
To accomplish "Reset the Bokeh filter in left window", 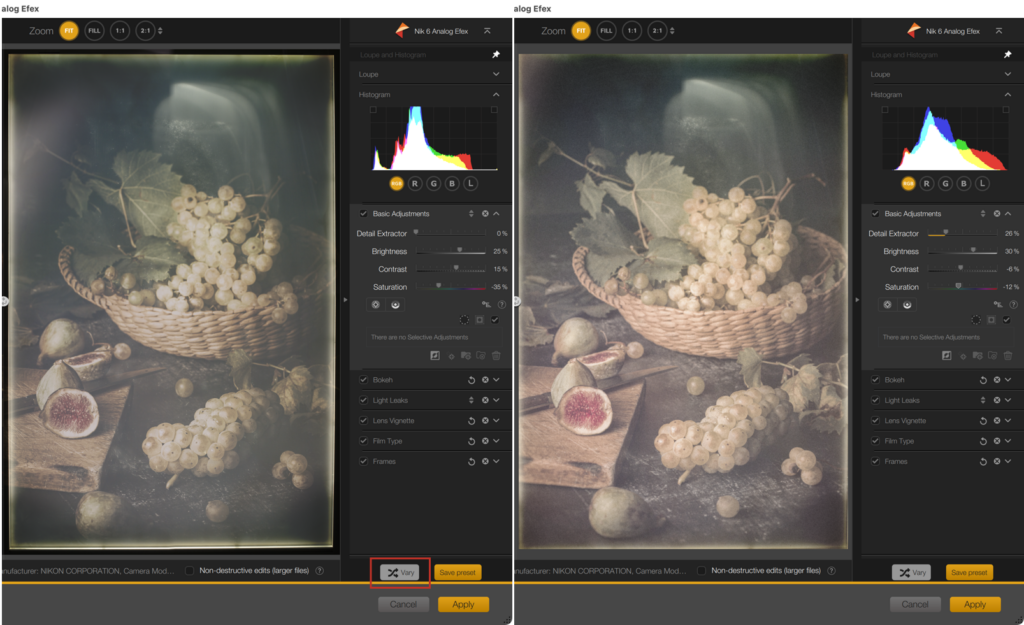I will coord(471,379).
